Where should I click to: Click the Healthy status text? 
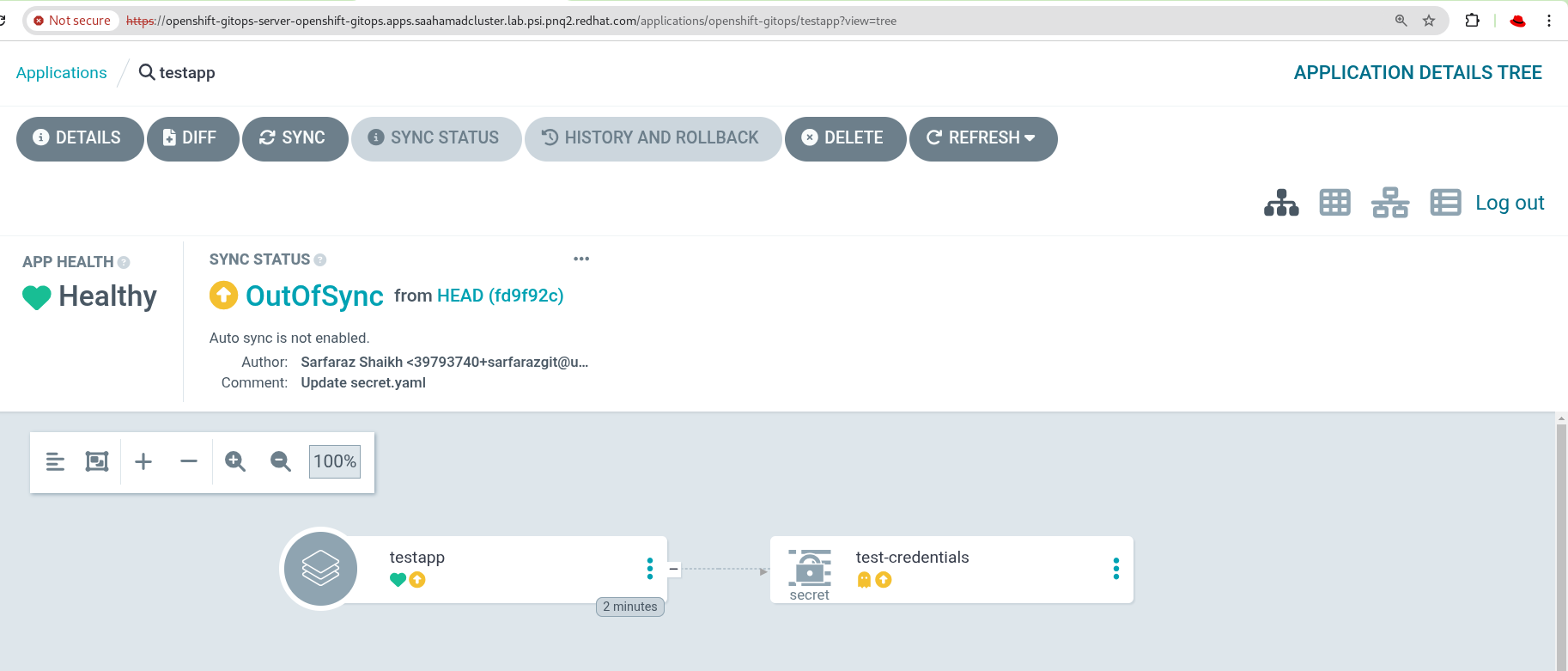pos(108,296)
